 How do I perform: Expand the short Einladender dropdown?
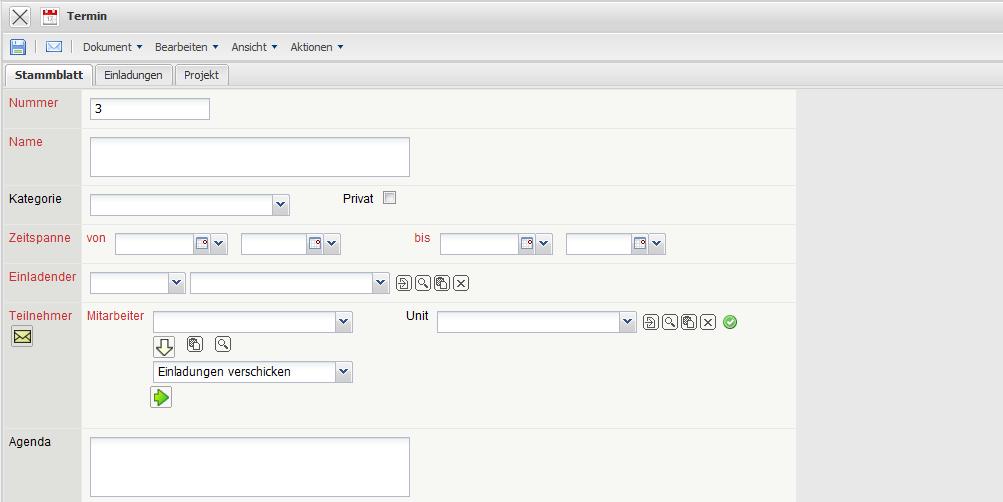point(177,283)
